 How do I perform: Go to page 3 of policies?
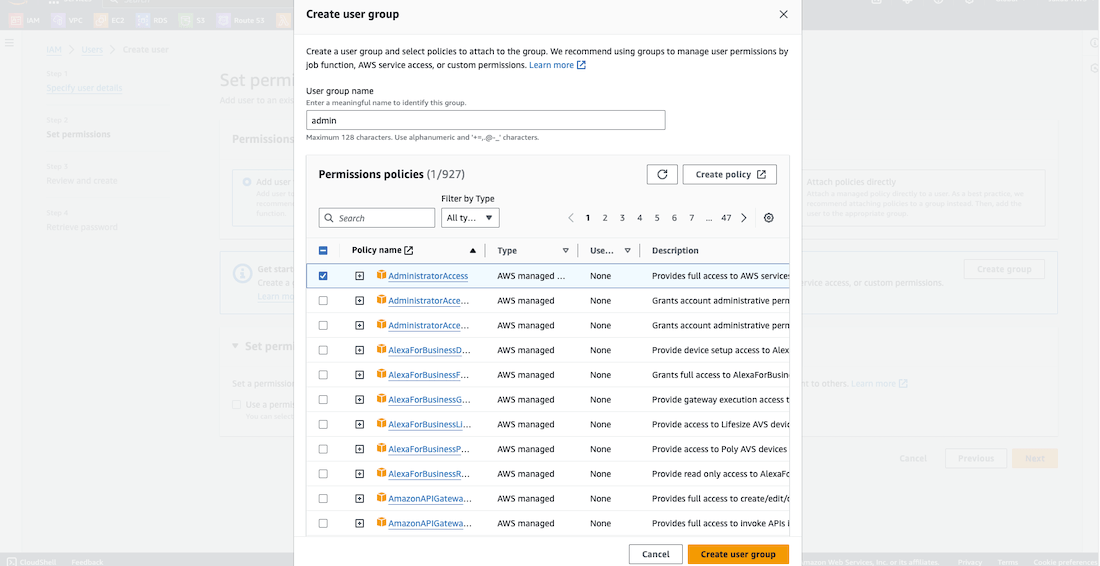[622, 218]
